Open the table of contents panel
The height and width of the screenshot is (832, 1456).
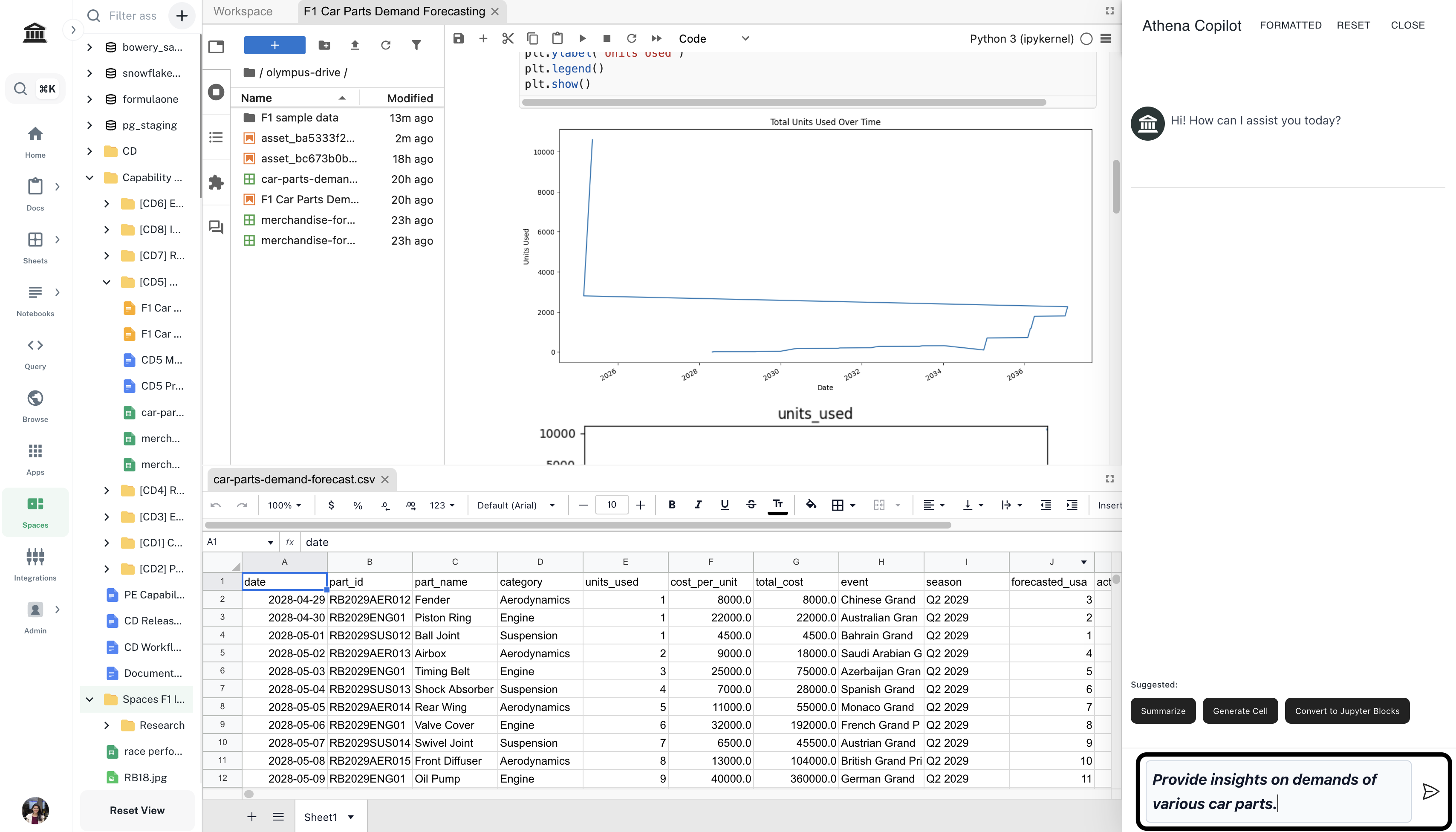pyautogui.click(x=216, y=137)
